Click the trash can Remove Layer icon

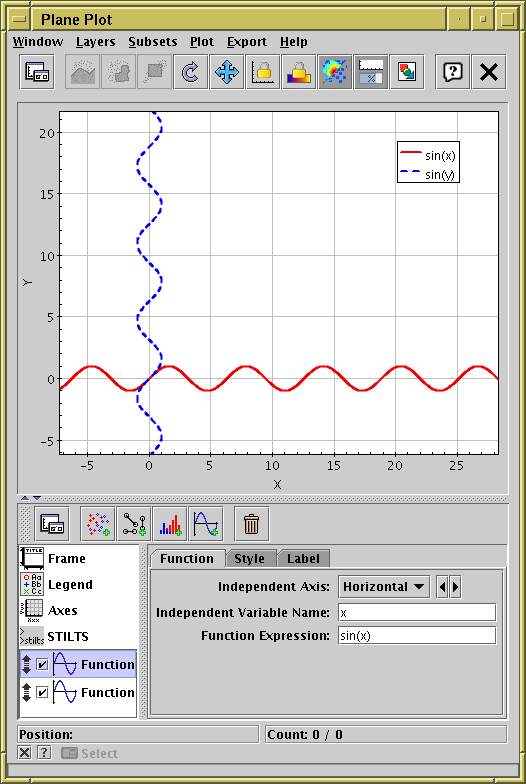pos(252,524)
